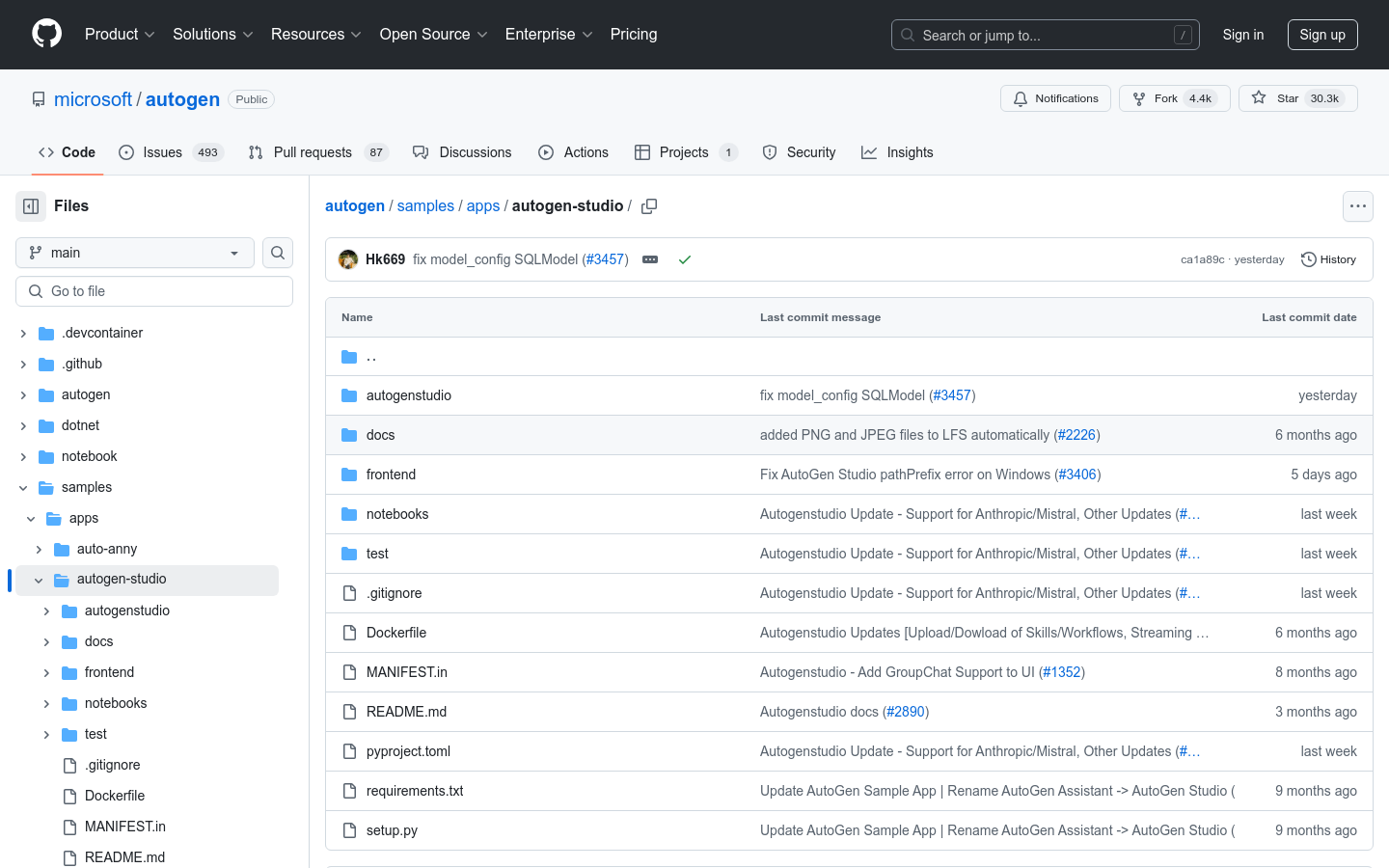Viewport: 1389px width, 868px height.
Task: Navigate to samples in breadcrumb
Action: pyautogui.click(x=425, y=206)
